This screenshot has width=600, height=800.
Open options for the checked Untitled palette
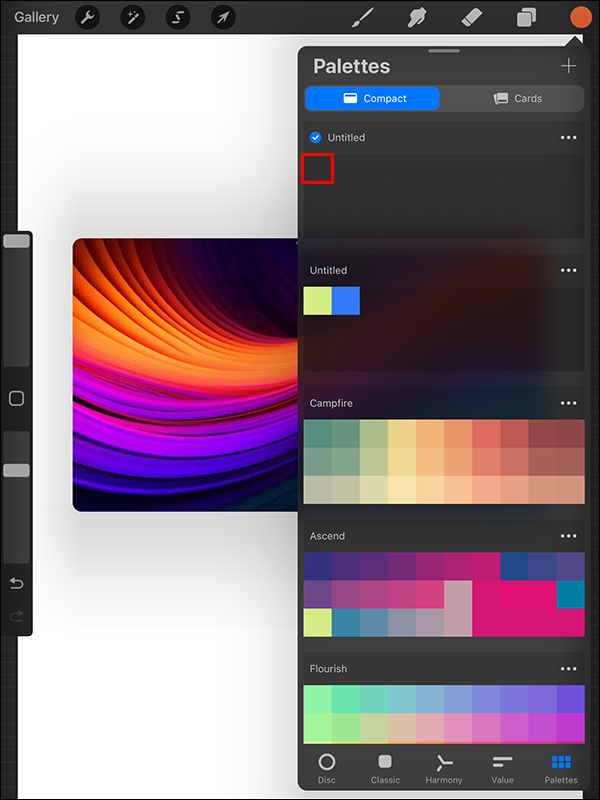coord(568,138)
